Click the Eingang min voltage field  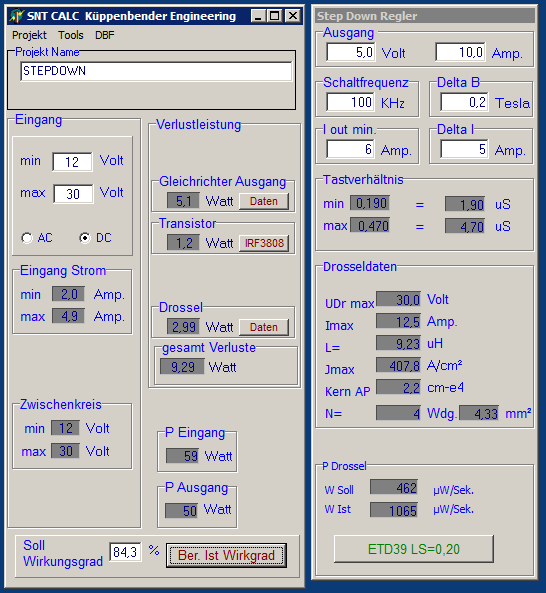tap(72, 162)
